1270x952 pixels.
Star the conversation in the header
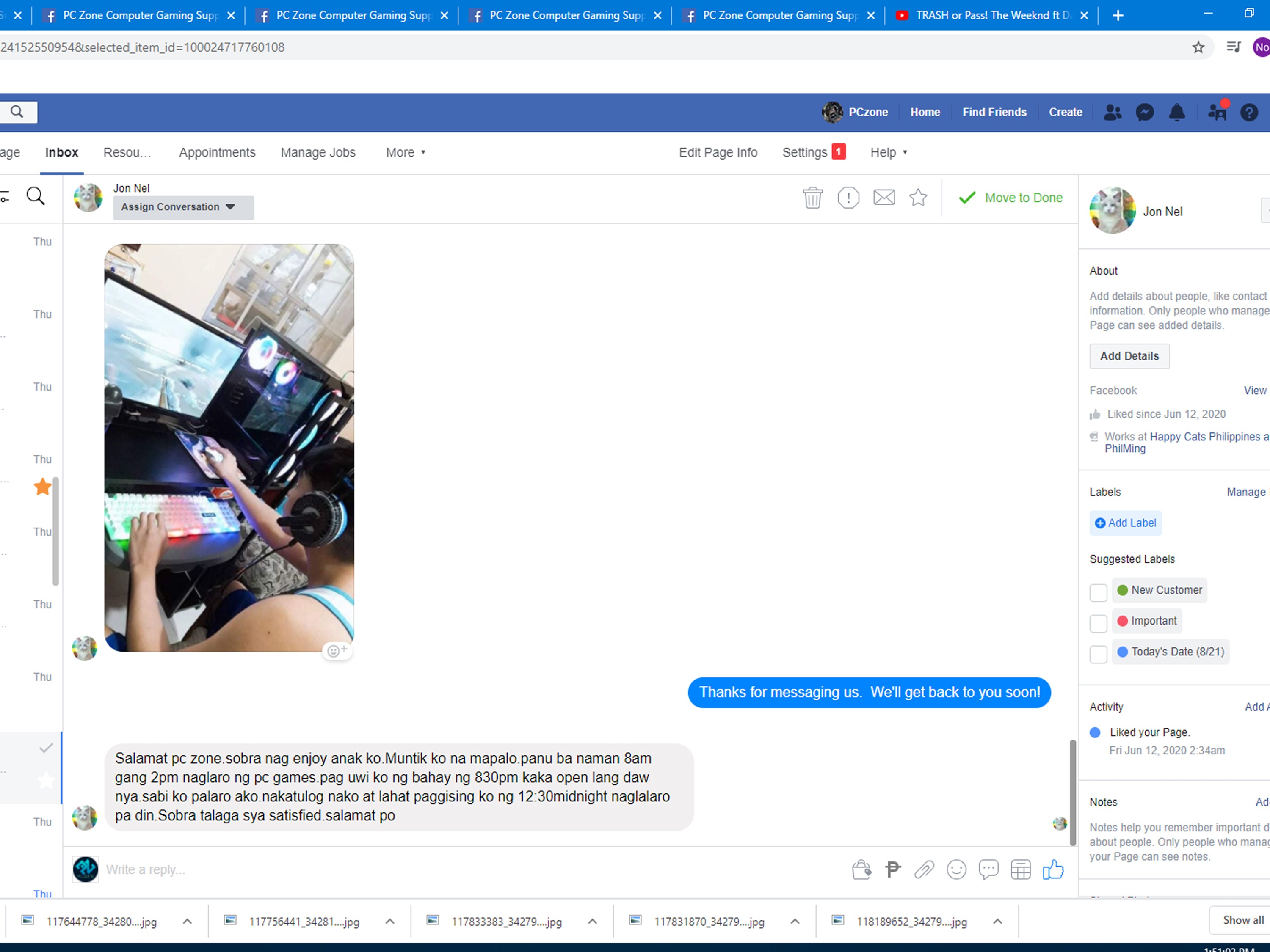coord(918,198)
